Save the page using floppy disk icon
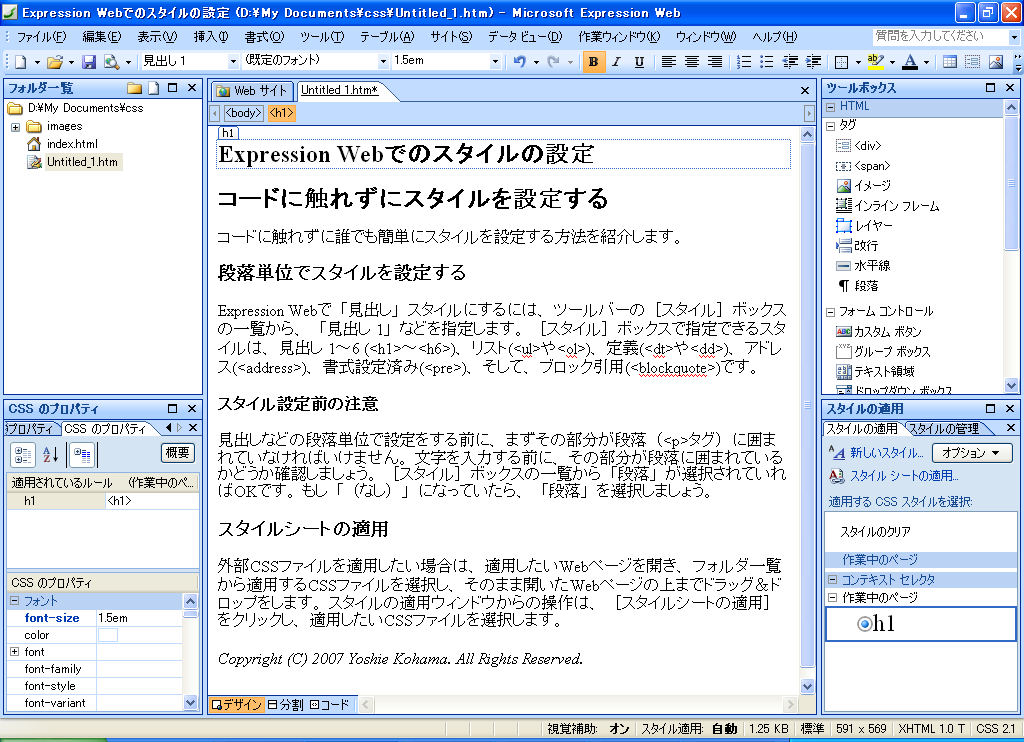The width and height of the screenshot is (1024, 742). (x=89, y=61)
